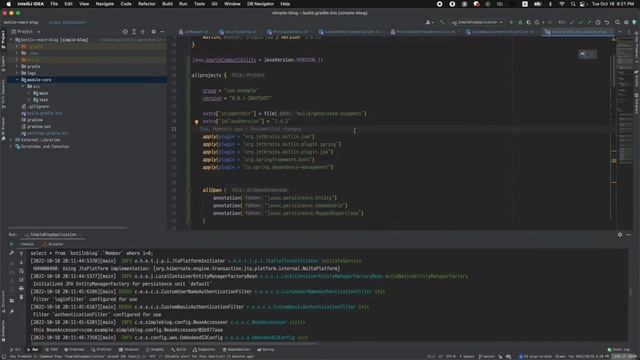
Task: Collapse the module-core folder
Action: click(x=17, y=80)
